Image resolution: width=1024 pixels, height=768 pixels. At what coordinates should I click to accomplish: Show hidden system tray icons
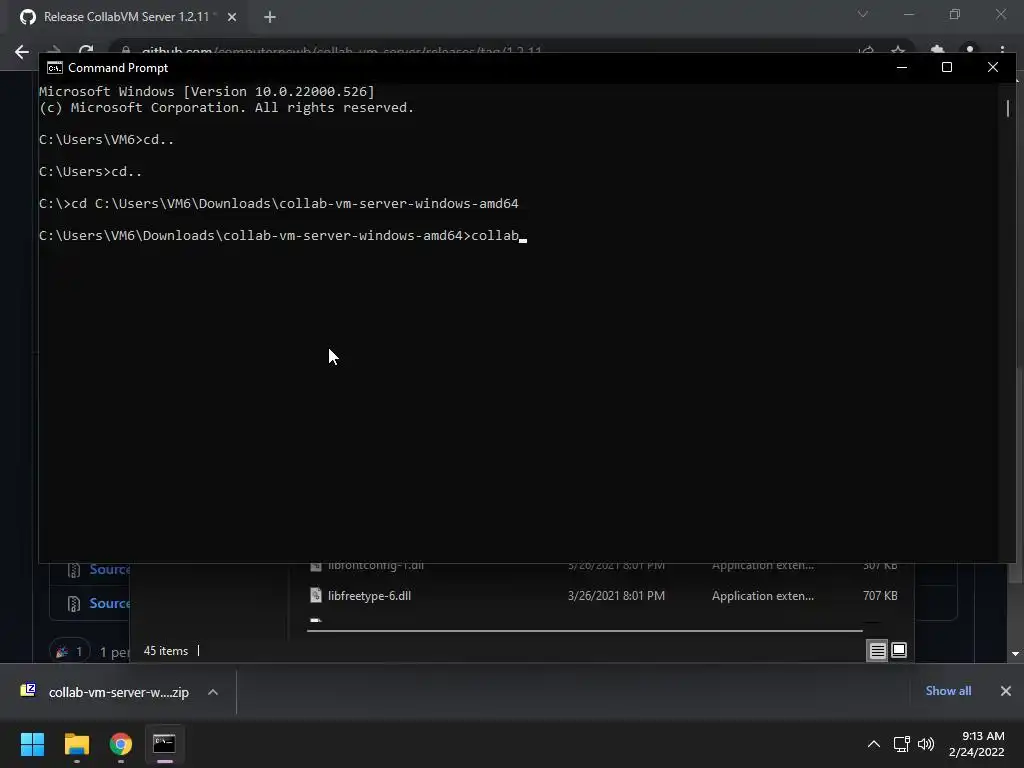[x=873, y=744]
